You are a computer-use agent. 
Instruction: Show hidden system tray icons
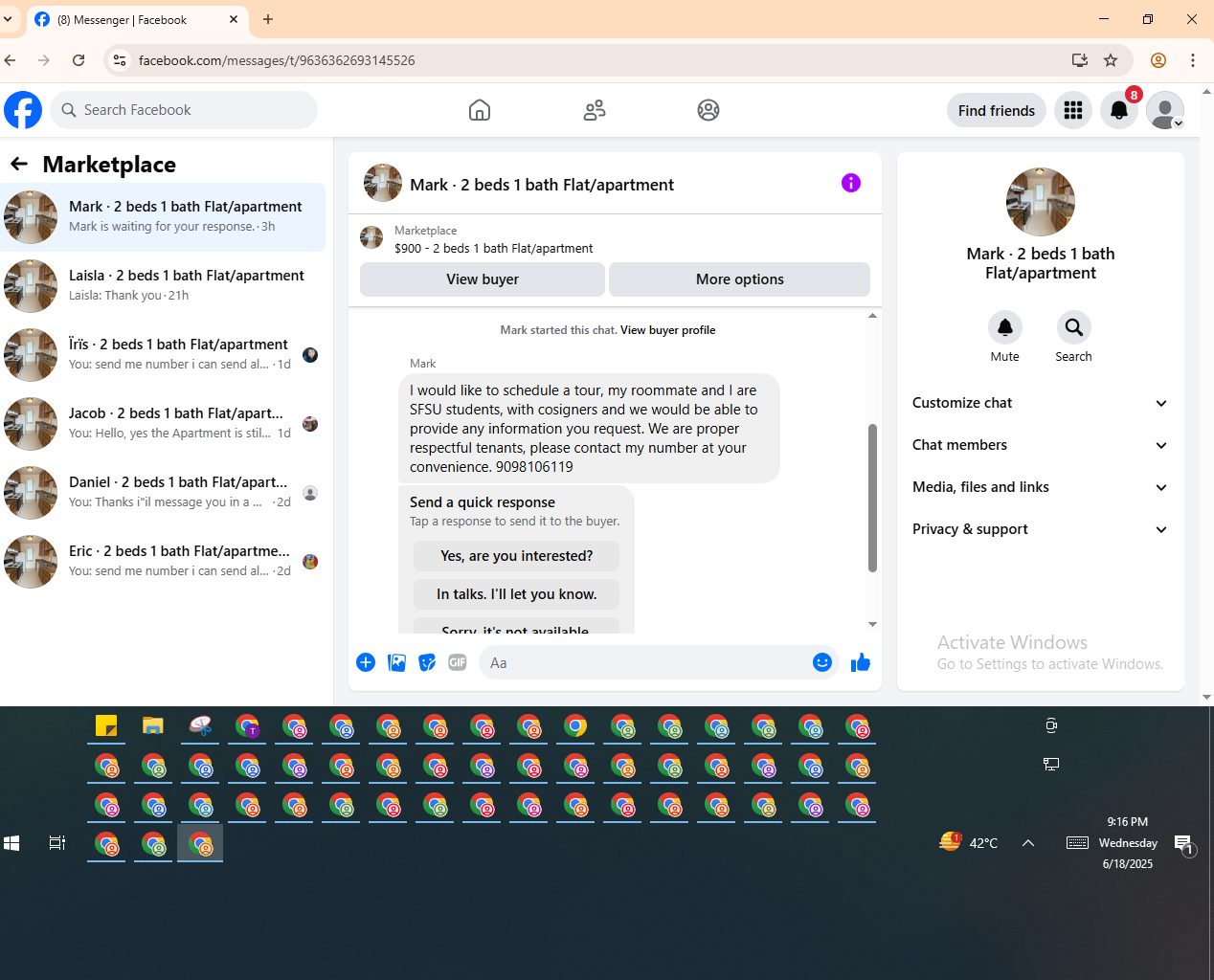(x=1028, y=843)
